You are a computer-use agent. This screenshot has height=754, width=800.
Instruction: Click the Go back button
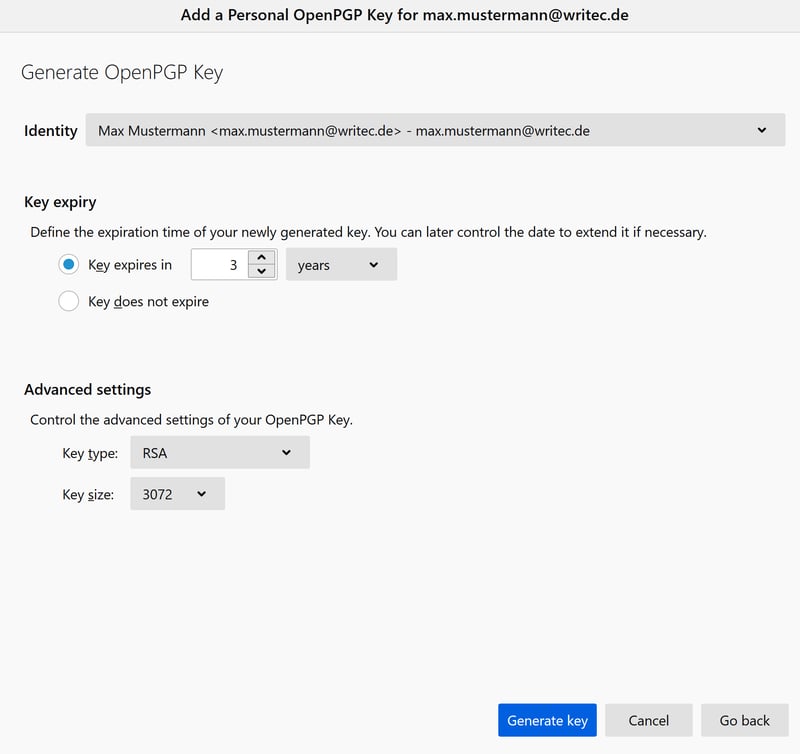tap(744, 720)
